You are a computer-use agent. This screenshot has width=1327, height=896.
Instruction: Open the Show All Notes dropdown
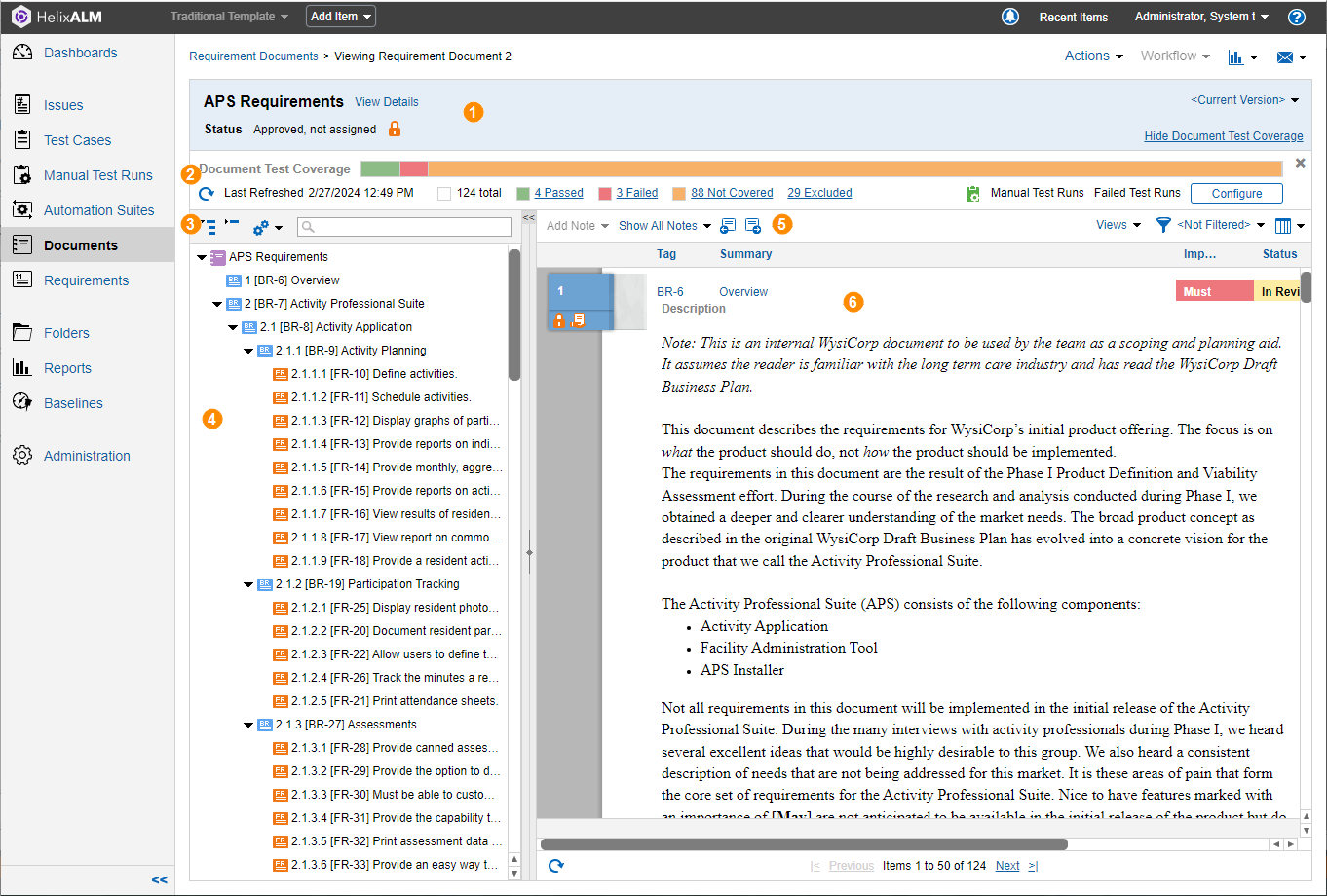[x=664, y=226]
